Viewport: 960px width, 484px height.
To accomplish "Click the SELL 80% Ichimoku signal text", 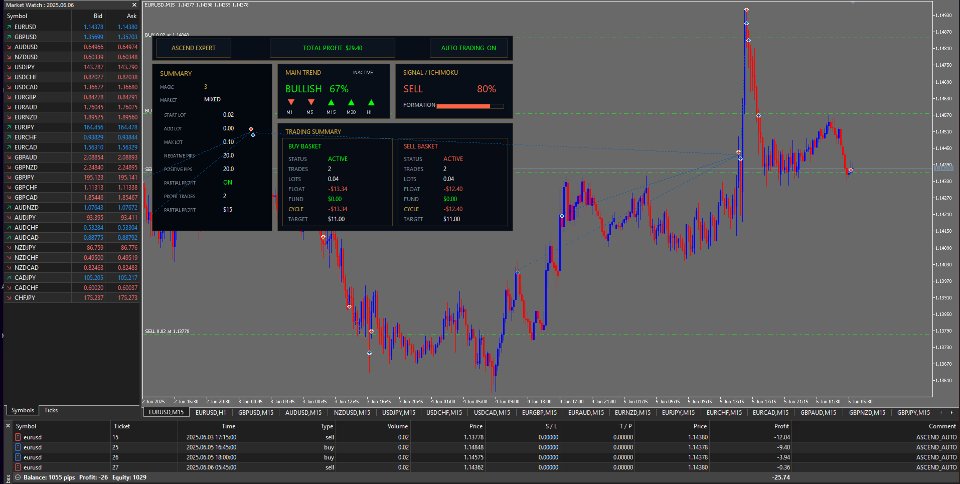I will click(x=449, y=89).
